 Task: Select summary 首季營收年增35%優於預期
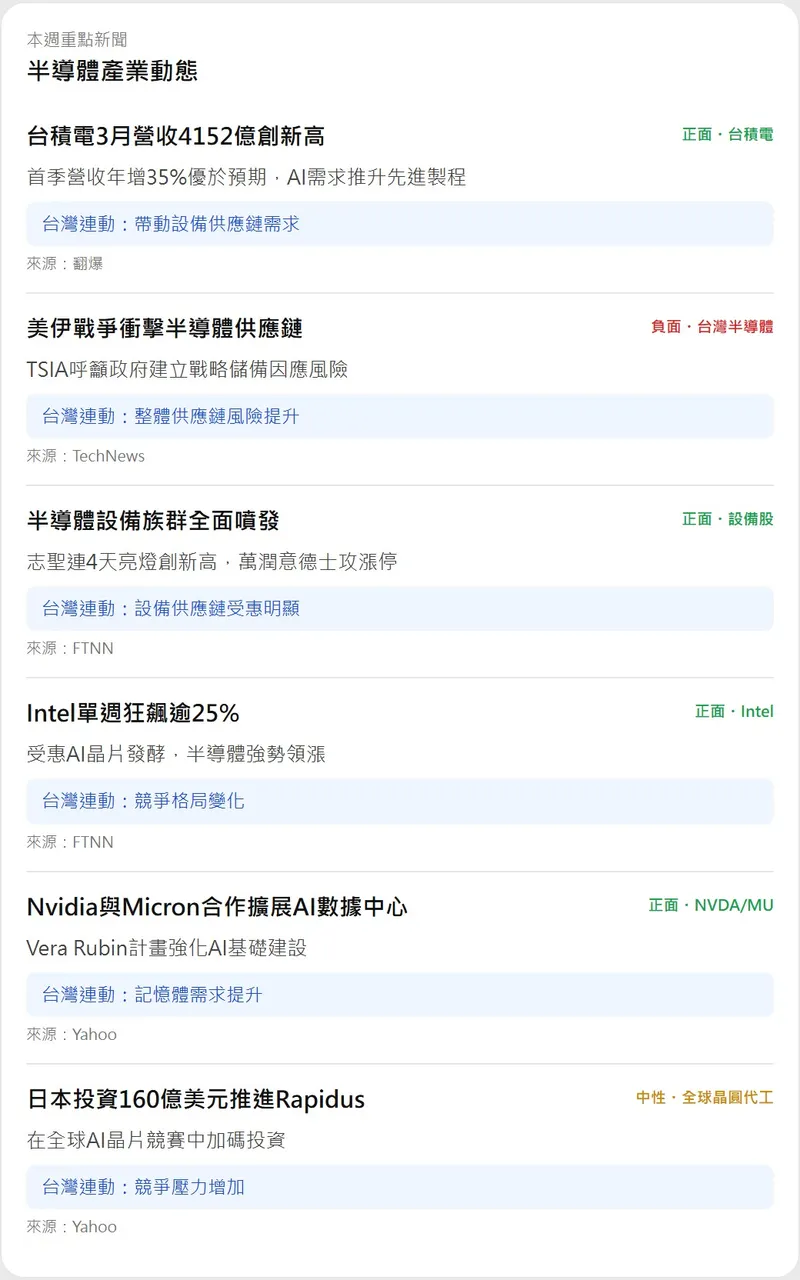[147, 177]
